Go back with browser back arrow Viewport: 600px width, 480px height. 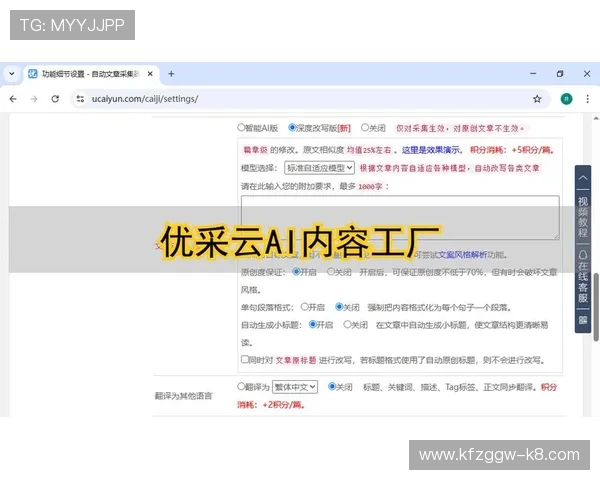[x=13, y=99]
